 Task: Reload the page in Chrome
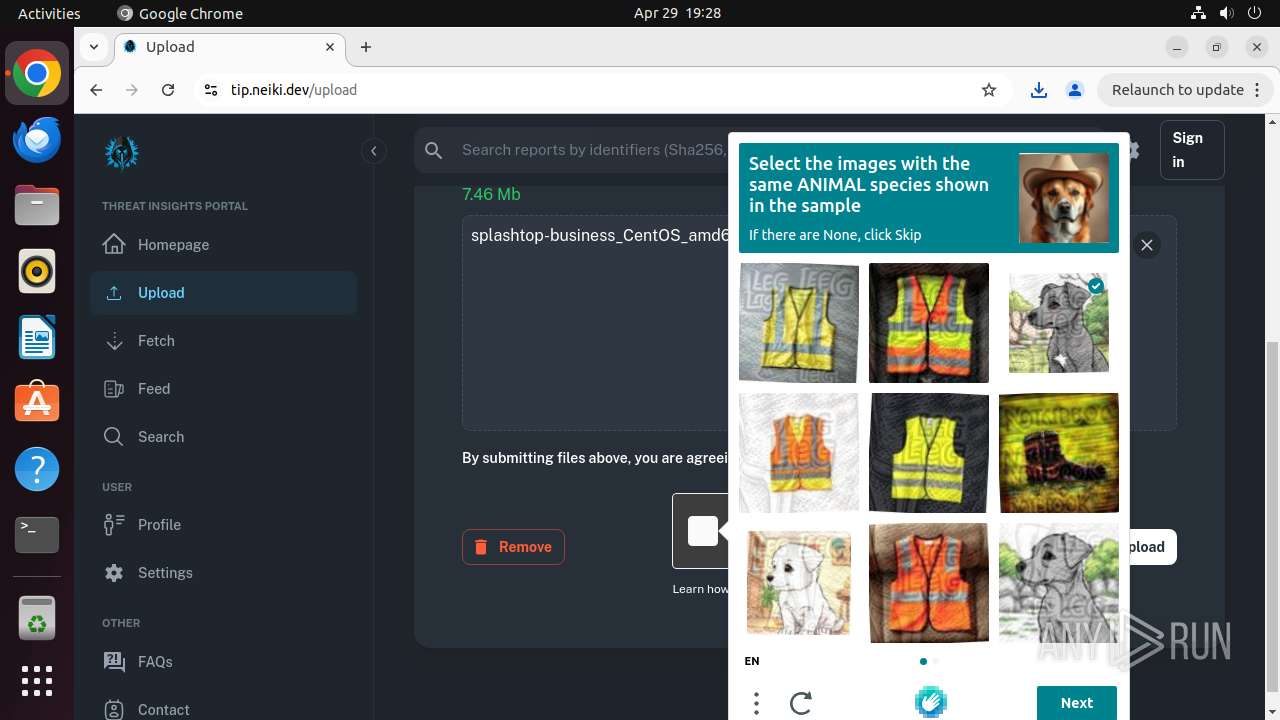point(168,90)
